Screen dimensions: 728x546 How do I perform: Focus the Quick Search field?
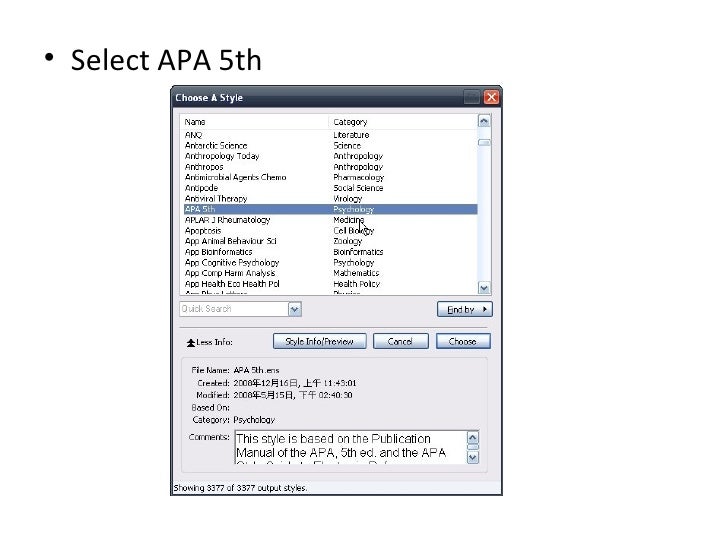[234, 309]
